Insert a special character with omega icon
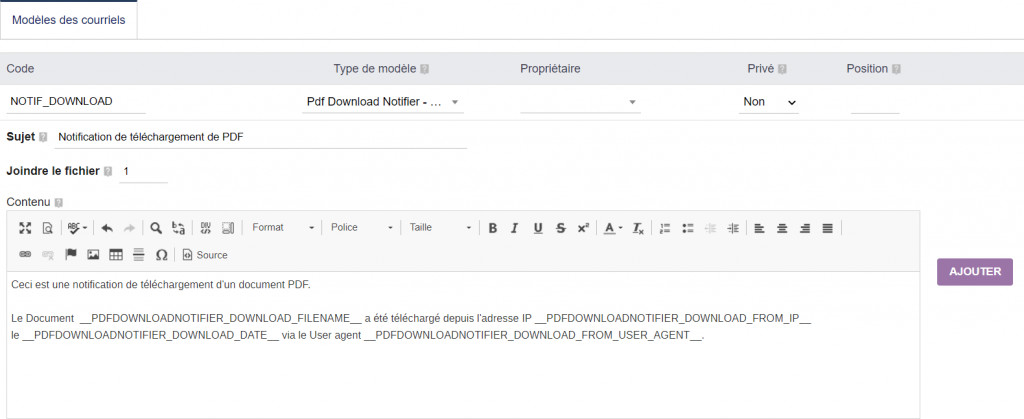The height and width of the screenshot is (419, 1024). (x=161, y=255)
